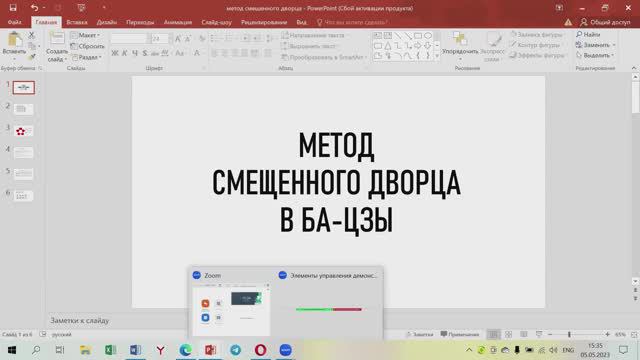This screenshot has width=640, height=360.
Task: Switch to the Review (Рецензирование) tab
Action: (264, 22)
